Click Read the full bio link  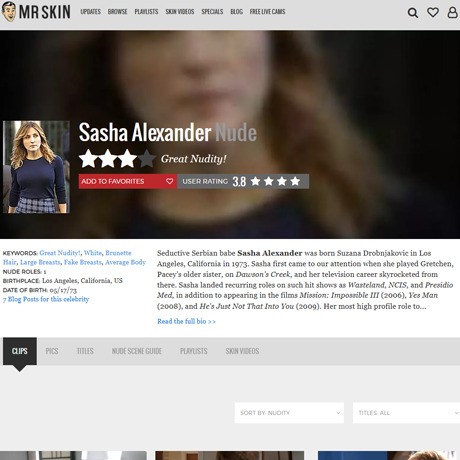(186, 321)
